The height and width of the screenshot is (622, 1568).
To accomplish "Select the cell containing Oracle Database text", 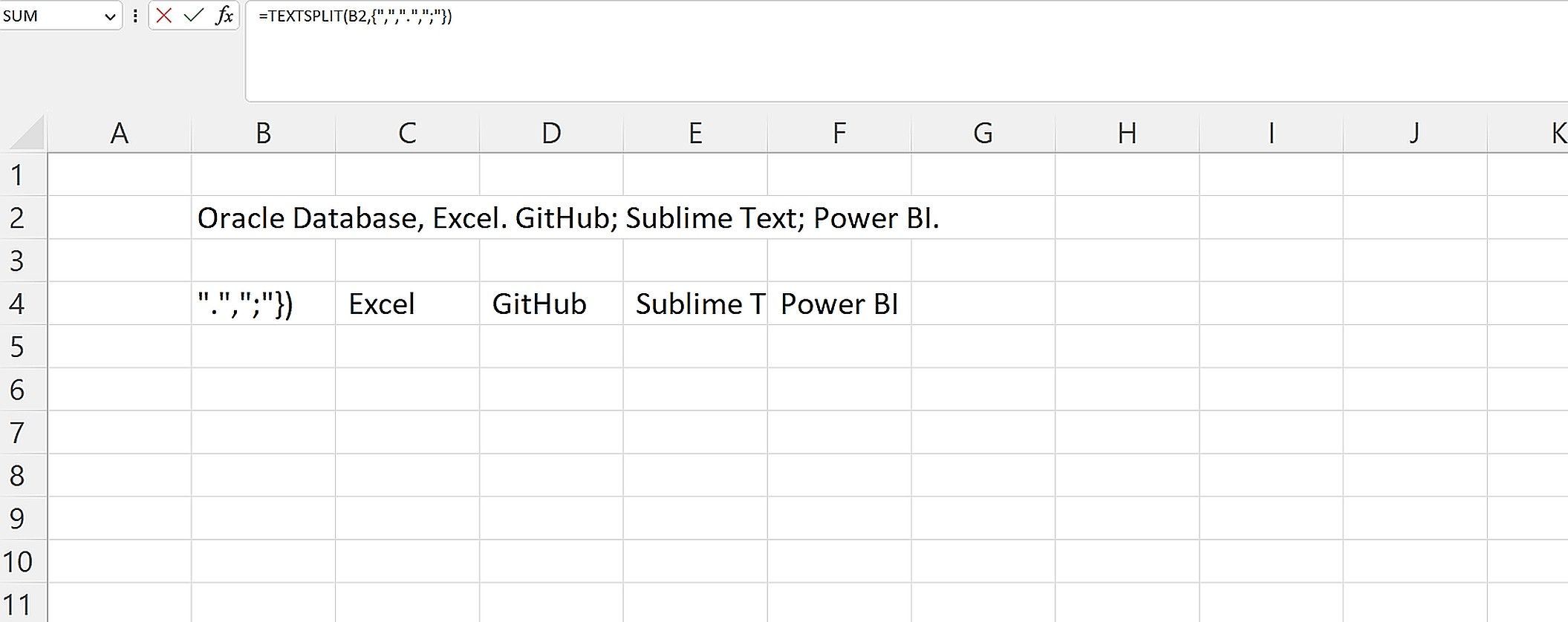I will pyautogui.click(x=264, y=217).
